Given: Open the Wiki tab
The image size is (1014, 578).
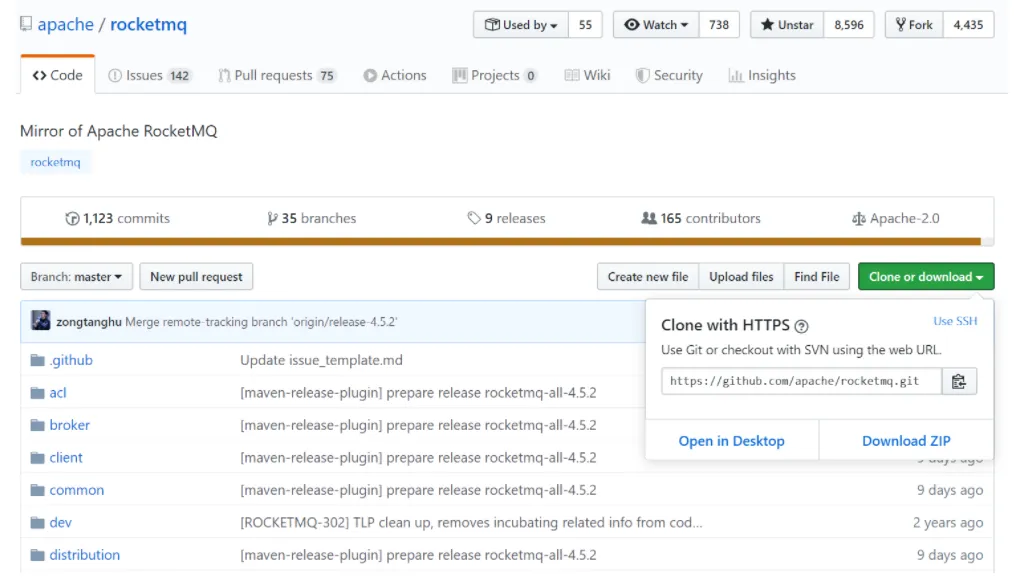Looking at the screenshot, I should 587,75.
